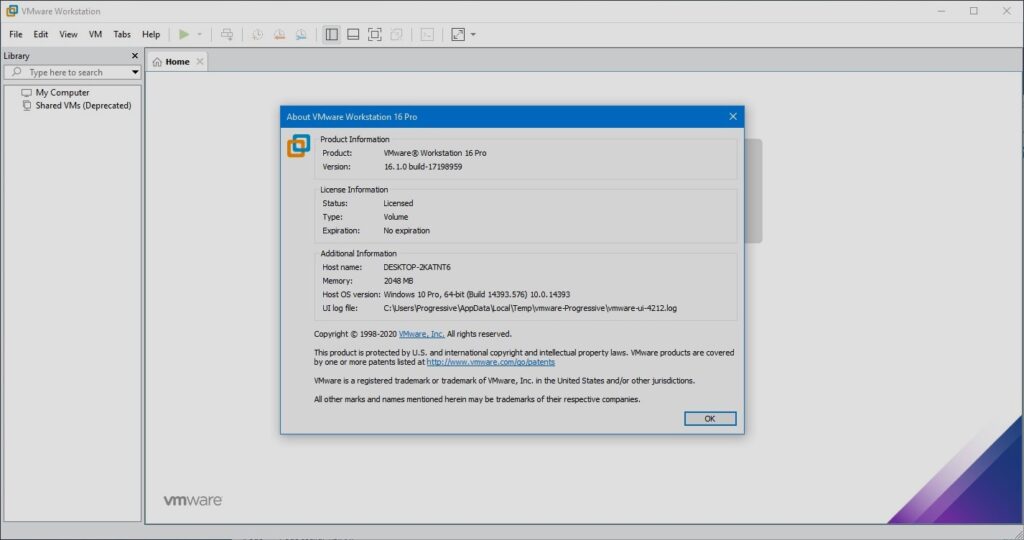Click the Manage Snapshots icon
Screen dimensions: 1024x540
pos(301,34)
